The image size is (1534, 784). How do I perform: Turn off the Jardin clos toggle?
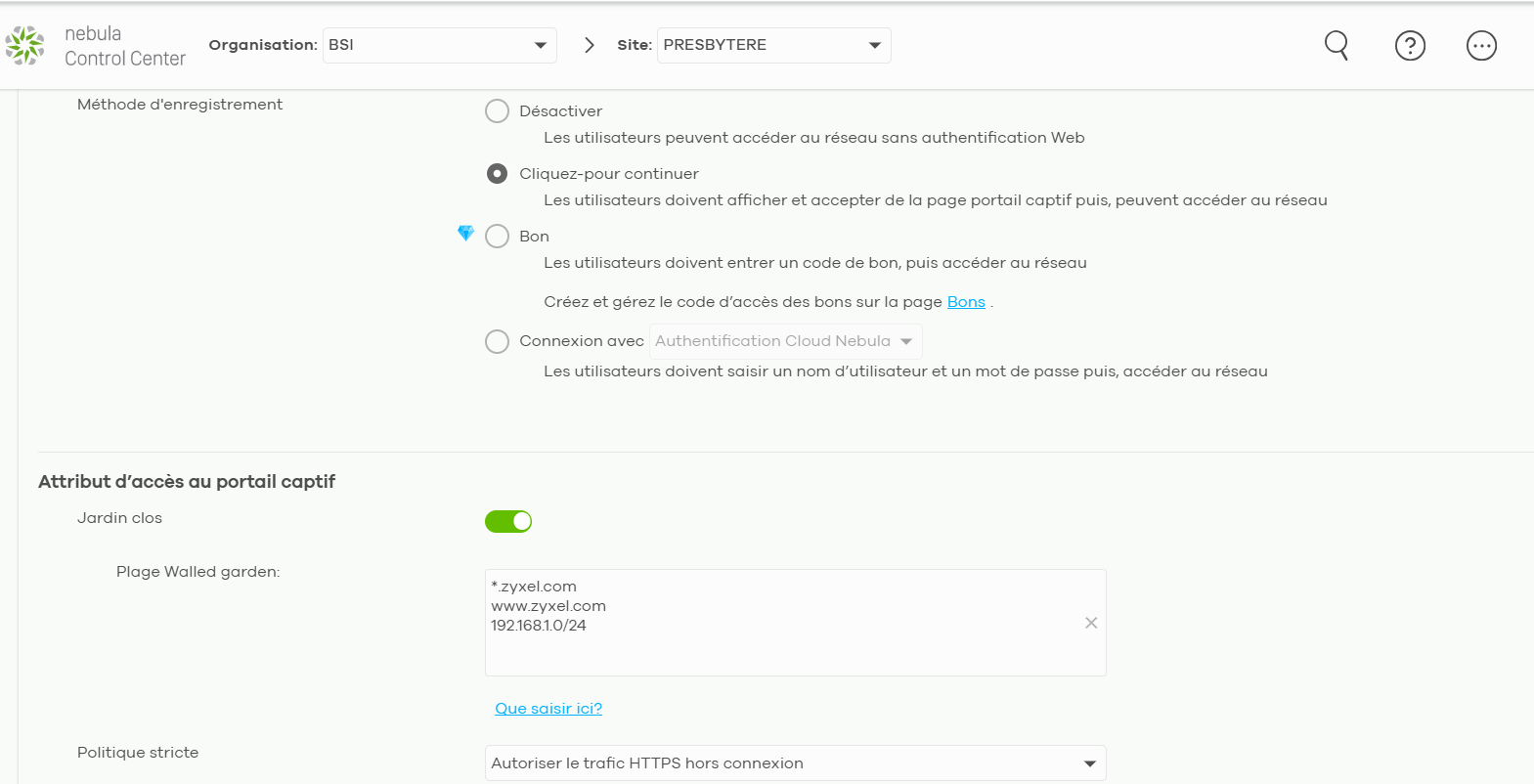(508, 521)
